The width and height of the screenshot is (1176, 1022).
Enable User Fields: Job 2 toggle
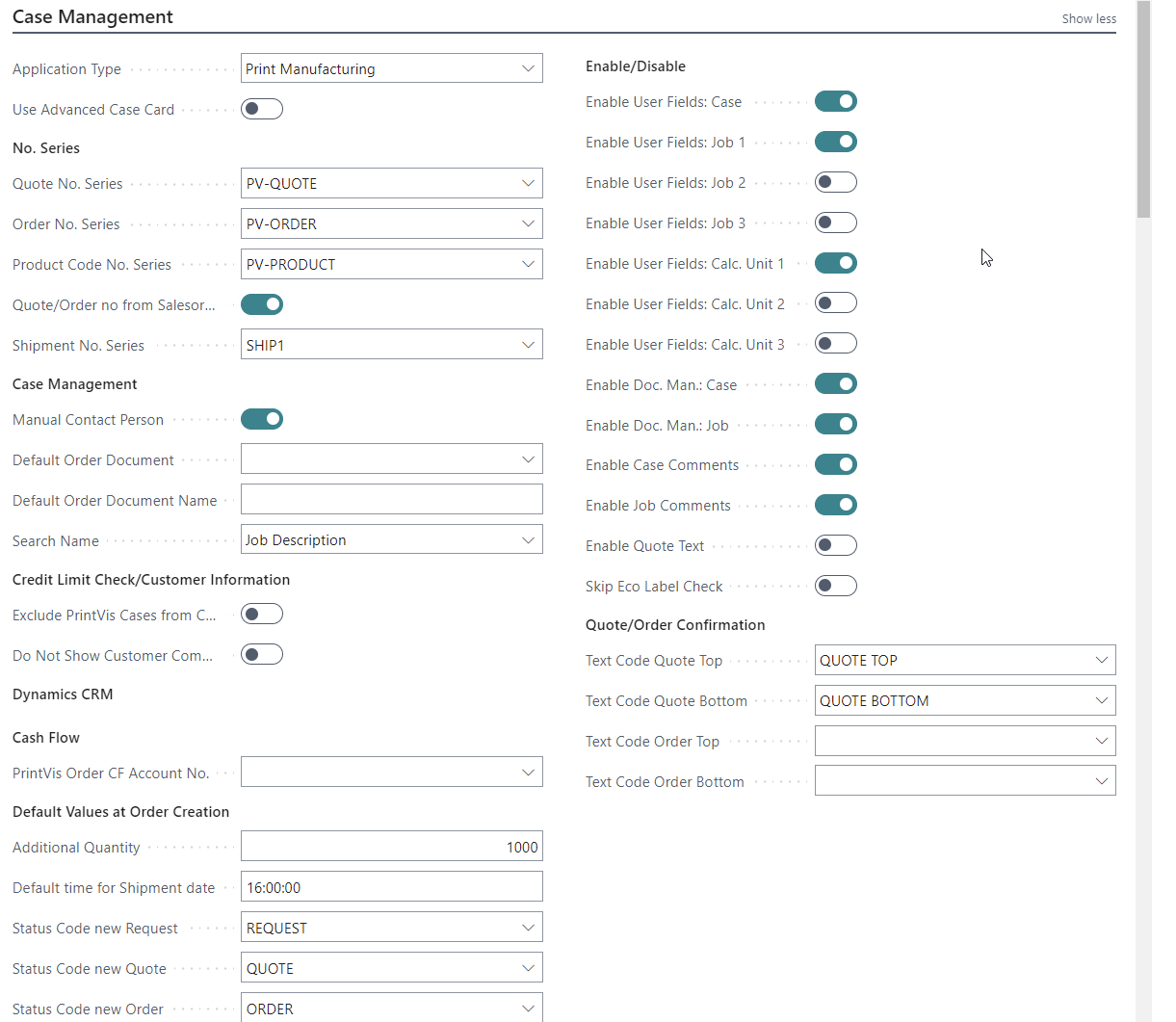click(x=835, y=182)
